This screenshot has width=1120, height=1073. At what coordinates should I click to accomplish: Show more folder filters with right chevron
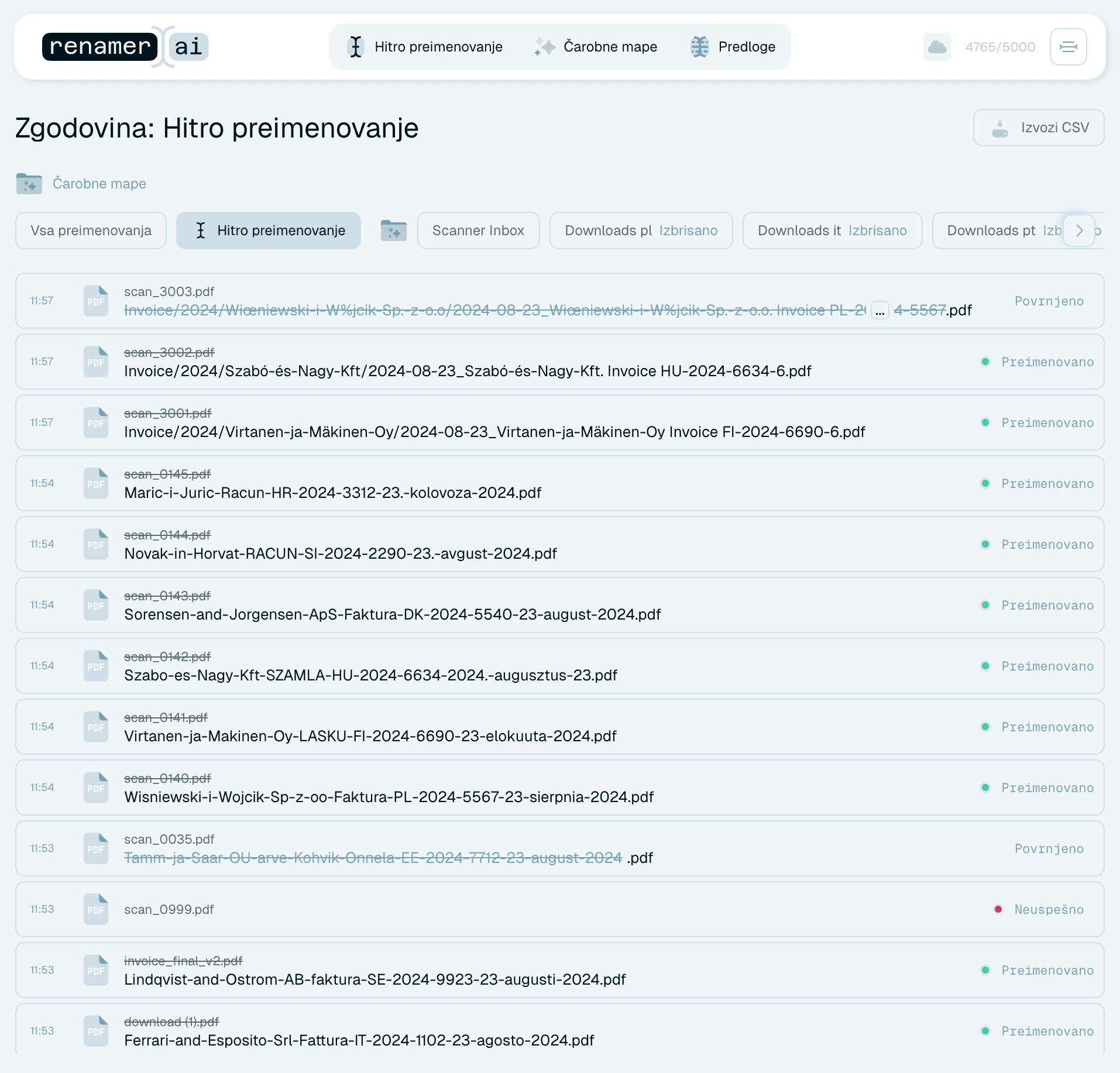click(x=1079, y=231)
